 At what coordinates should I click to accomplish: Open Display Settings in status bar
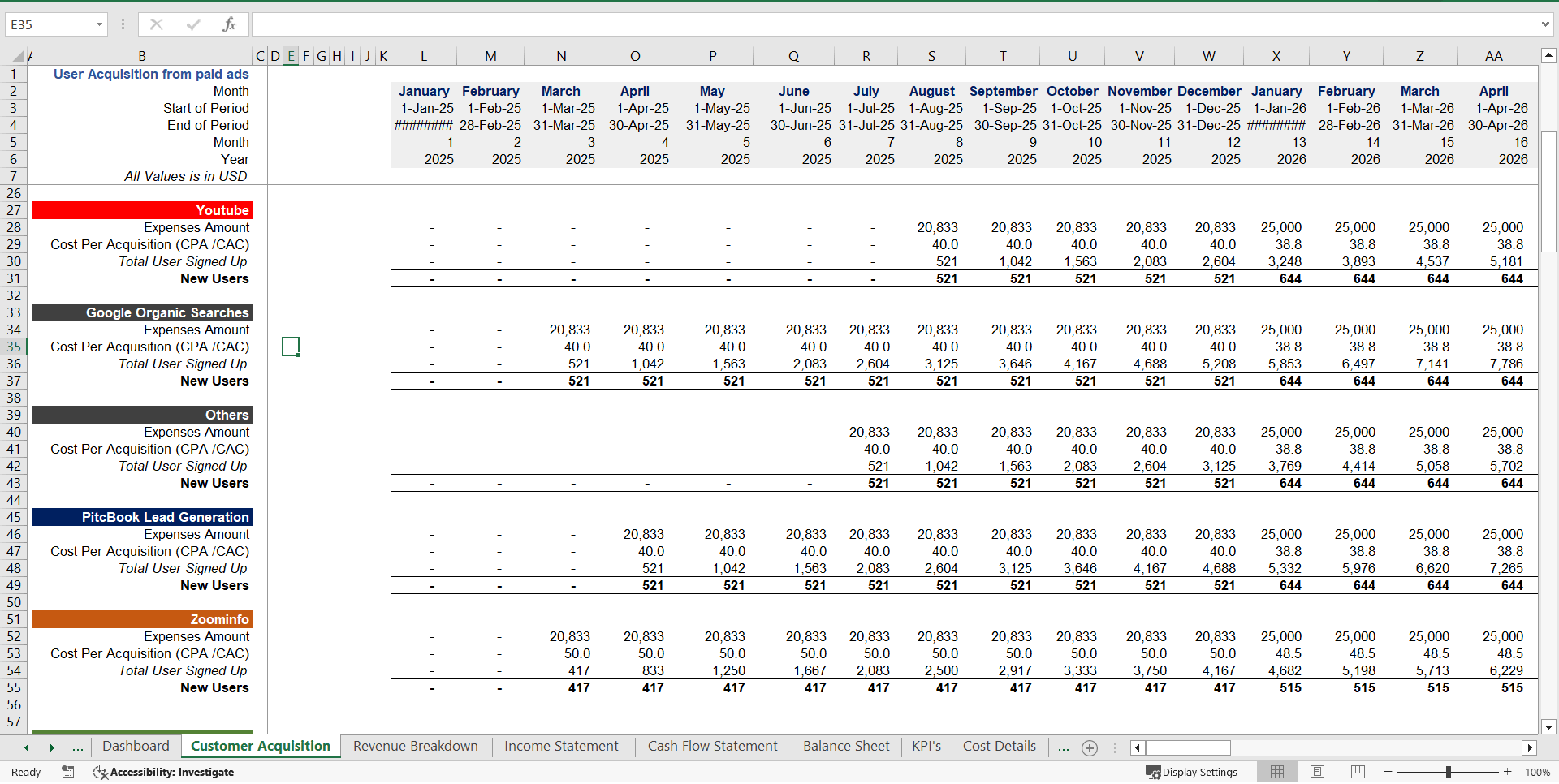coord(1191,772)
